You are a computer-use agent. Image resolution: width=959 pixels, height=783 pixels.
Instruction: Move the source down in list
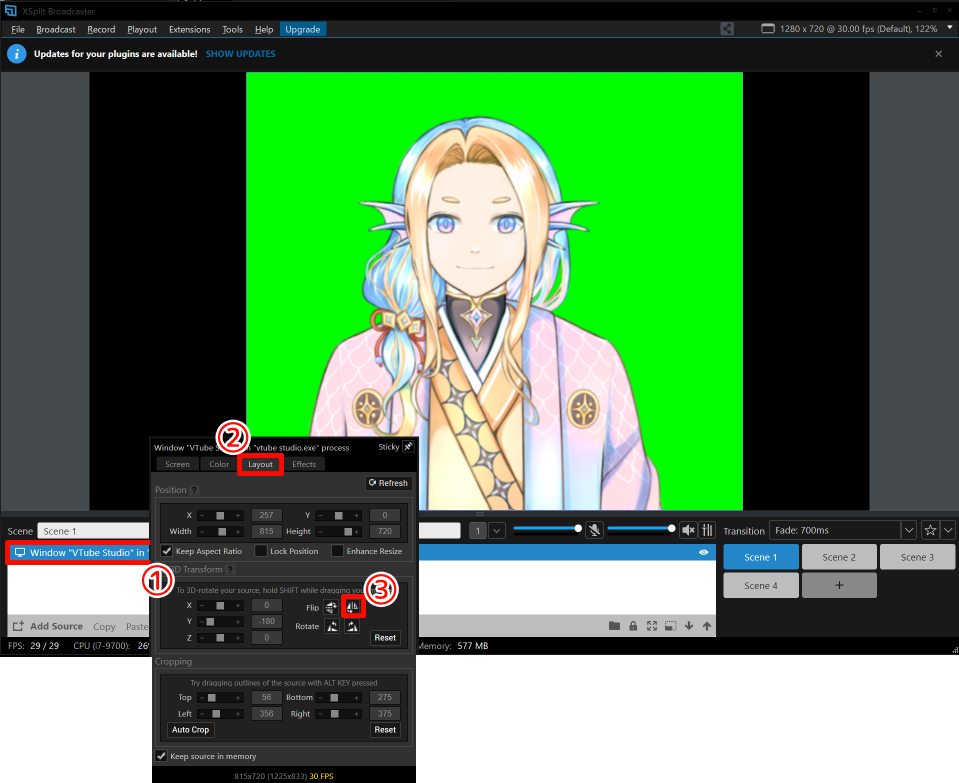pyautogui.click(x=689, y=626)
